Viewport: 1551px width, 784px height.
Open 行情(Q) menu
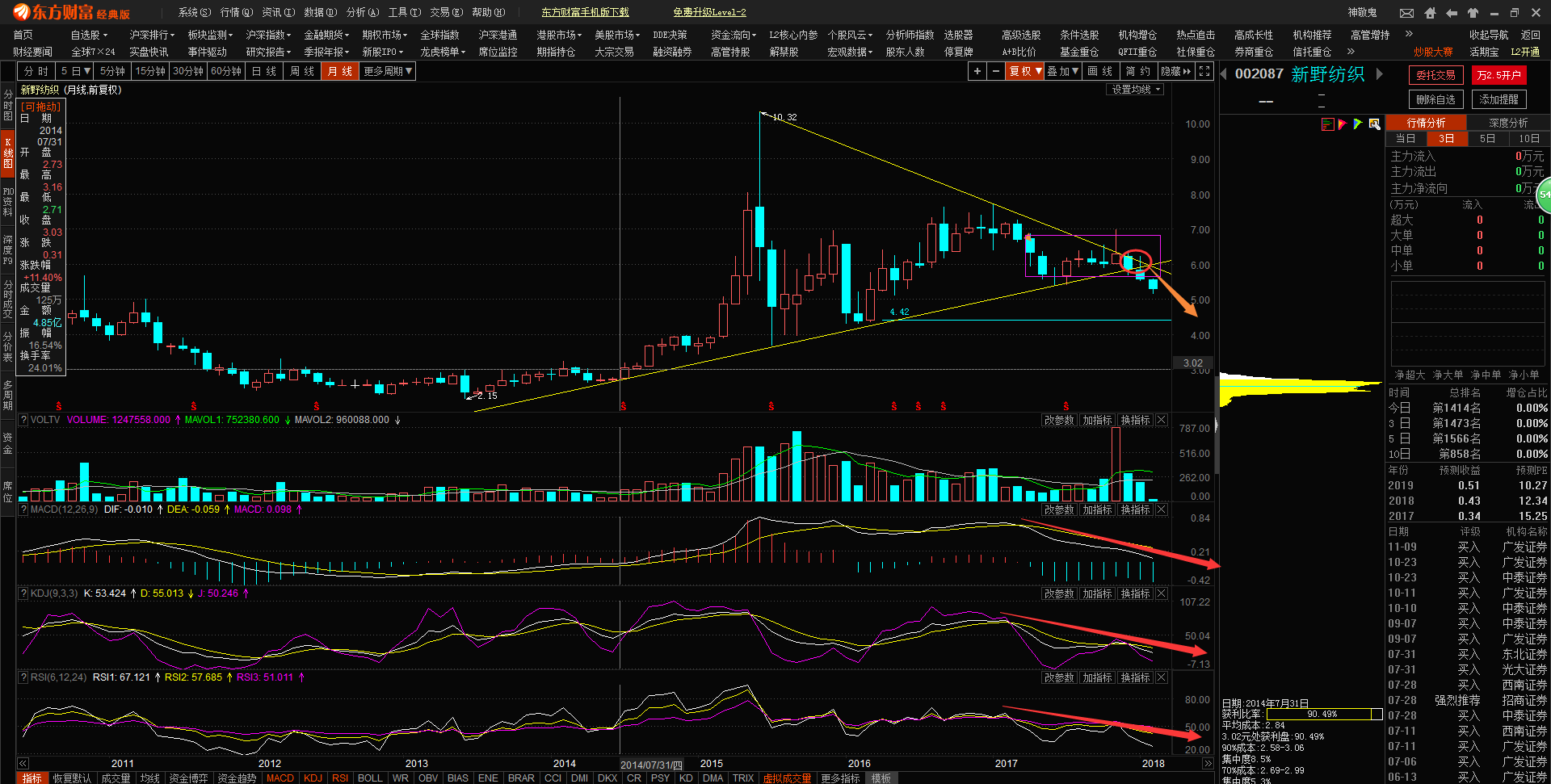237,12
